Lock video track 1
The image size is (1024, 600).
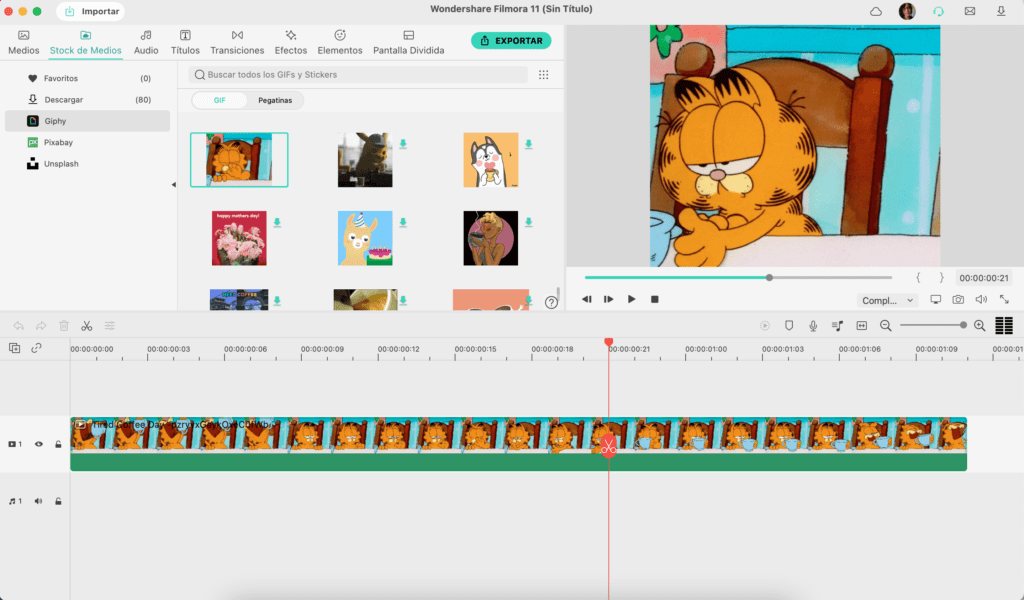coord(58,444)
